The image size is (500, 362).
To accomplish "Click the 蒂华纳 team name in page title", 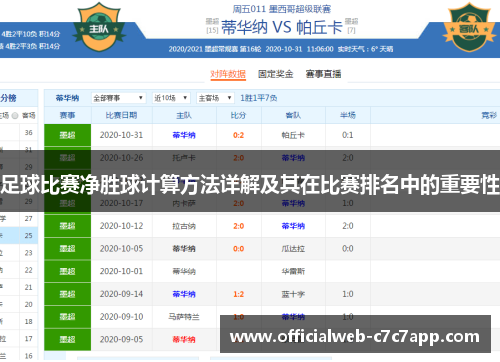I will coord(244,27).
